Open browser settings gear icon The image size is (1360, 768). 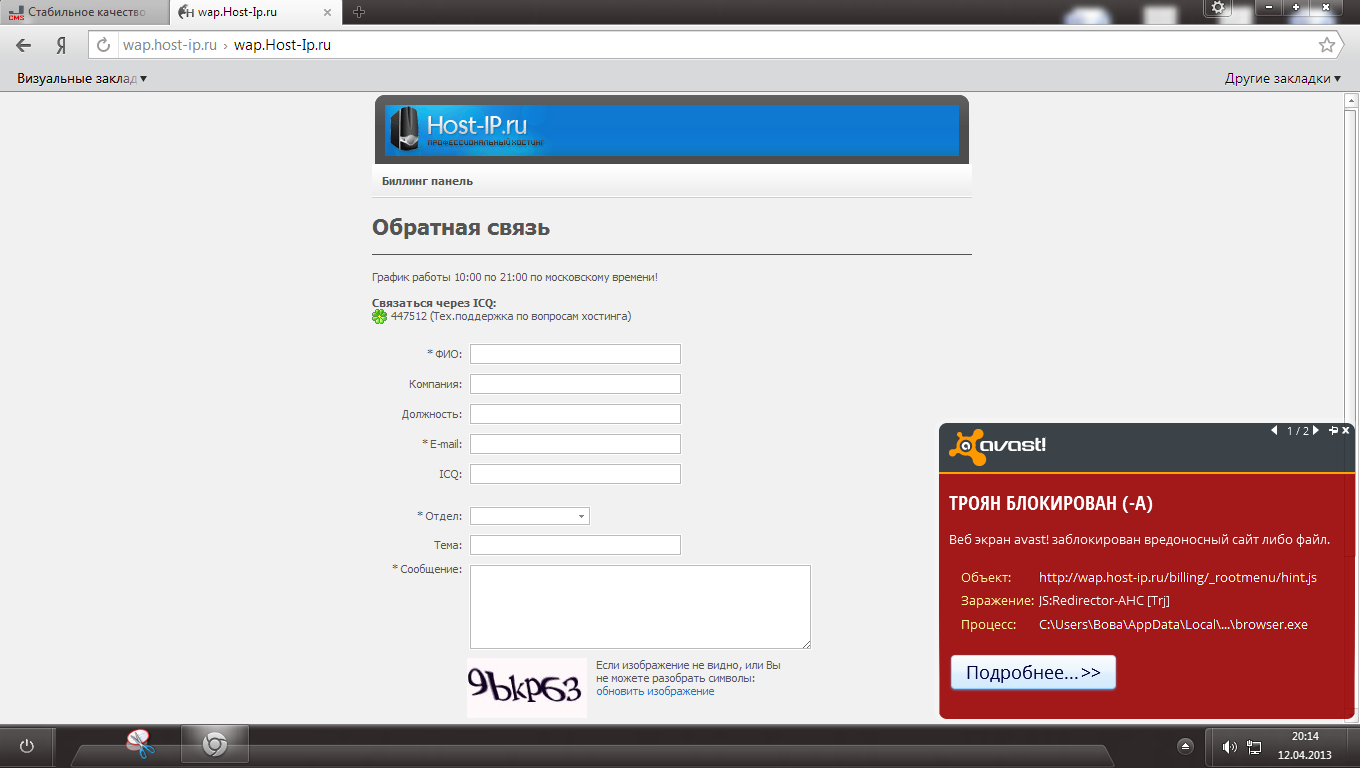1218,8
